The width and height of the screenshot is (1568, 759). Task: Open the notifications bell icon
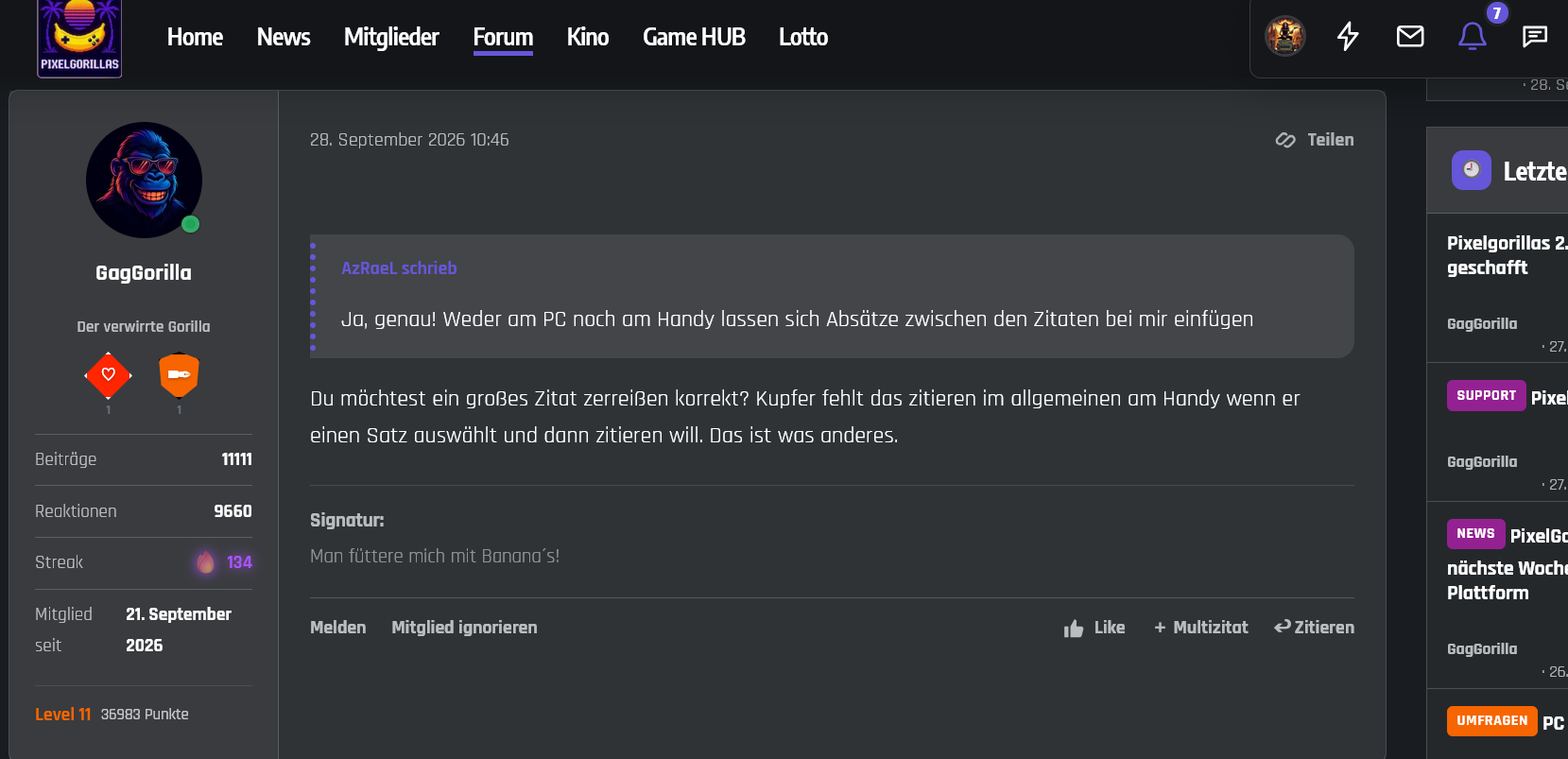[1472, 37]
